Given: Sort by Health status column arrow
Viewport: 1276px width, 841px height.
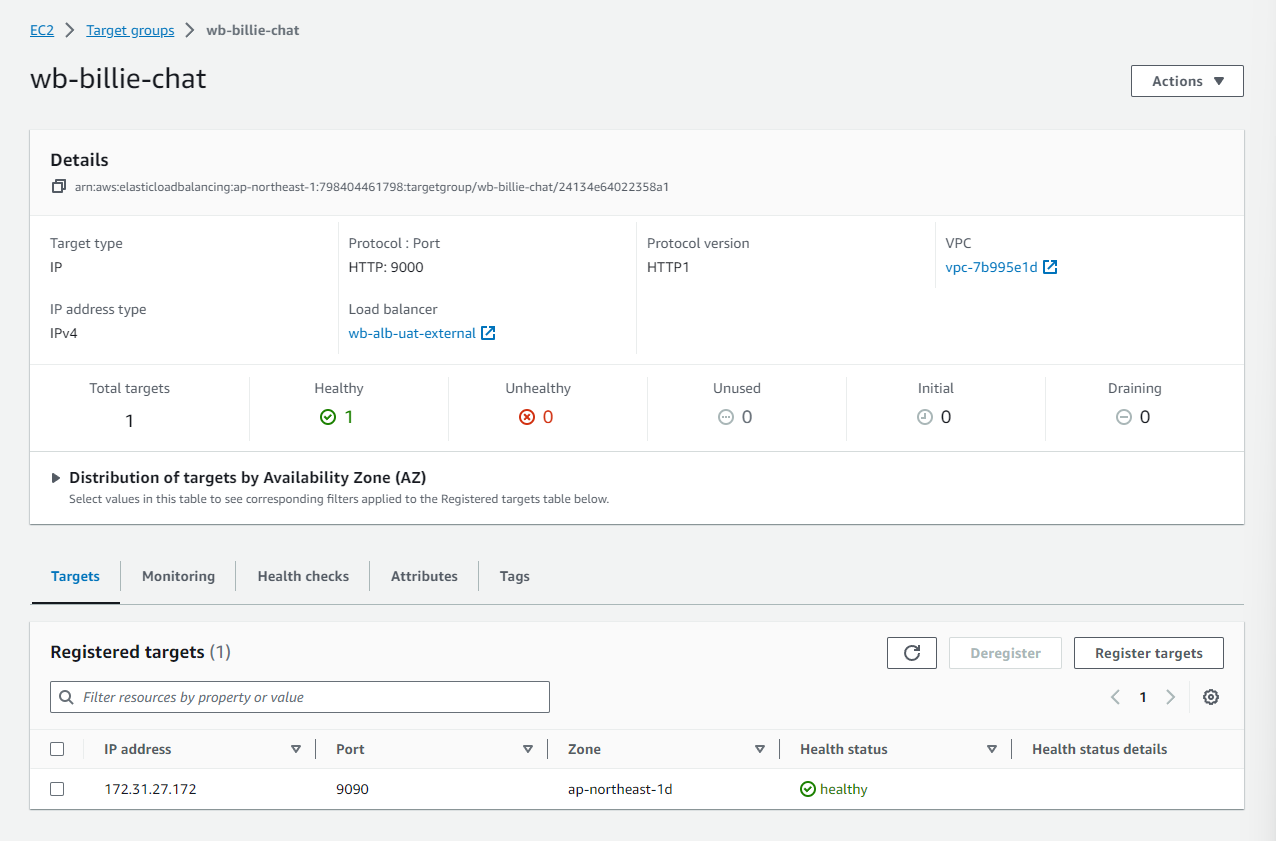Looking at the screenshot, I should coord(992,749).
